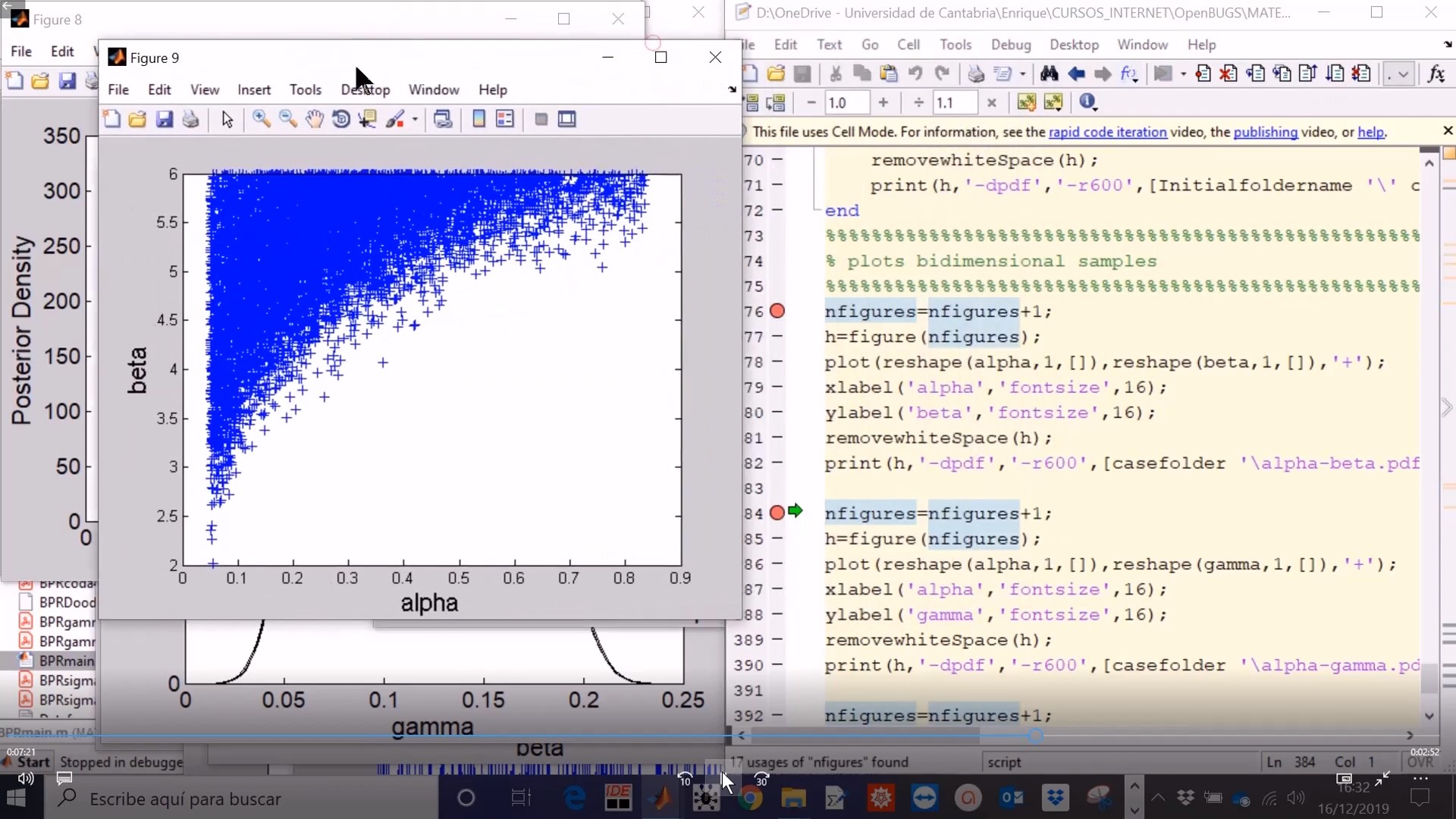Activate the Pan hand tool in Figure 9
This screenshot has width=1456, height=819.
pyautogui.click(x=315, y=119)
